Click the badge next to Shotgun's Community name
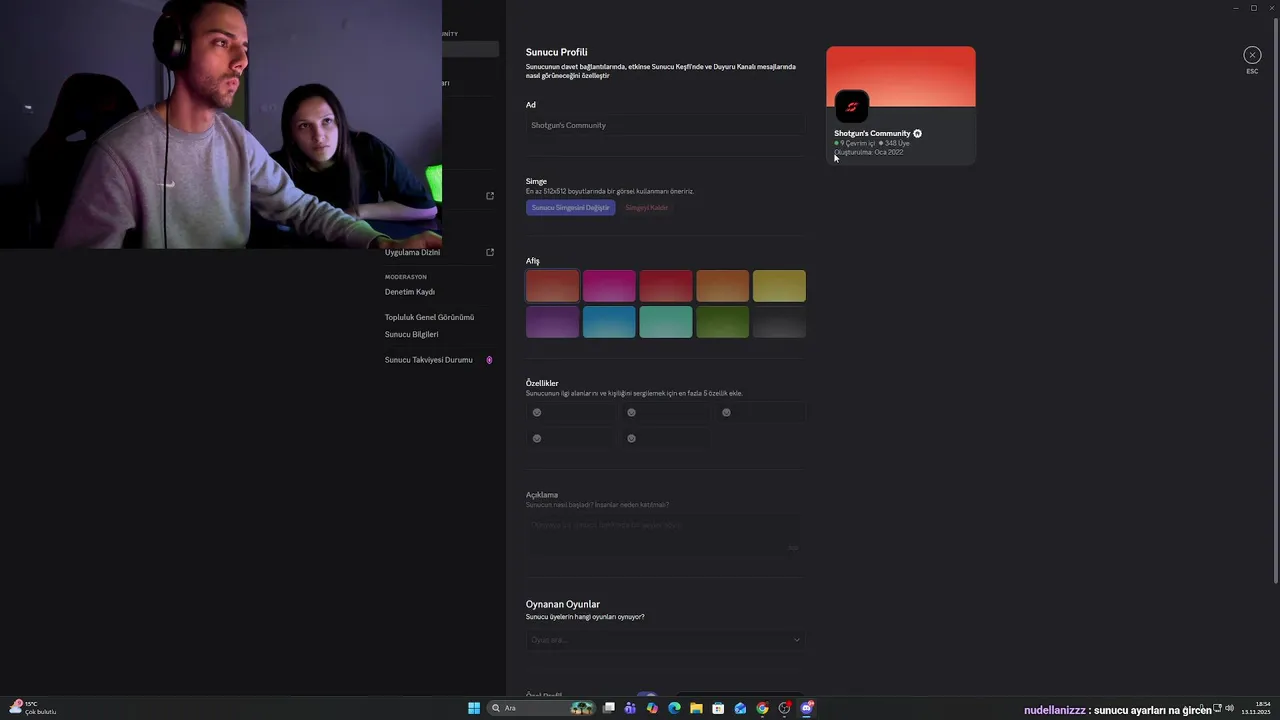Screen dimensions: 1280x720 pos(917,133)
